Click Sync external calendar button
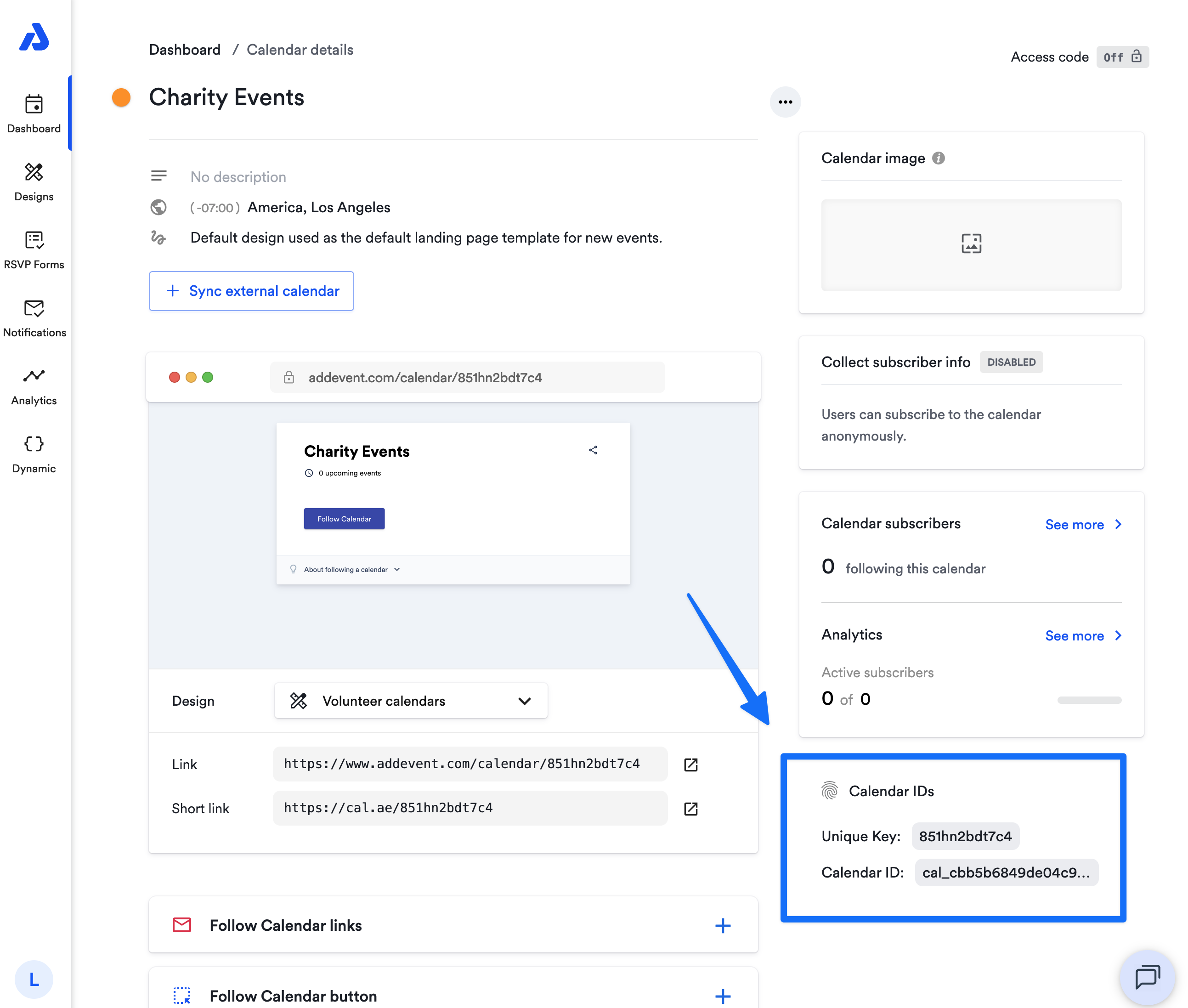This screenshot has width=1188, height=1008. click(x=251, y=291)
